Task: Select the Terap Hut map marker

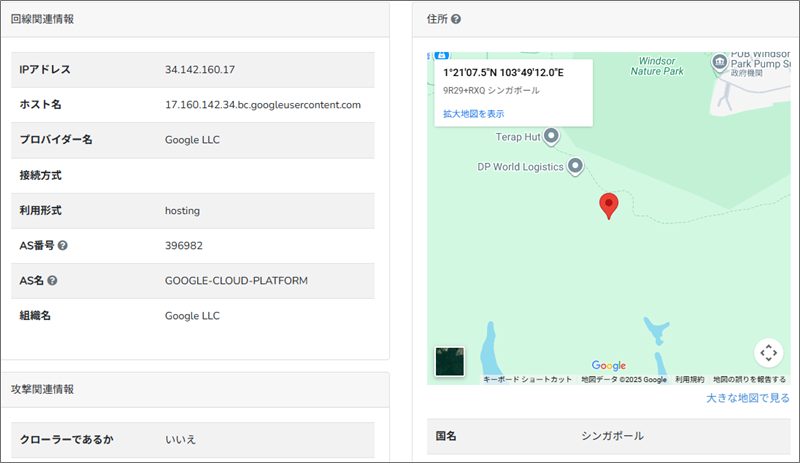Action: pos(550,136)
